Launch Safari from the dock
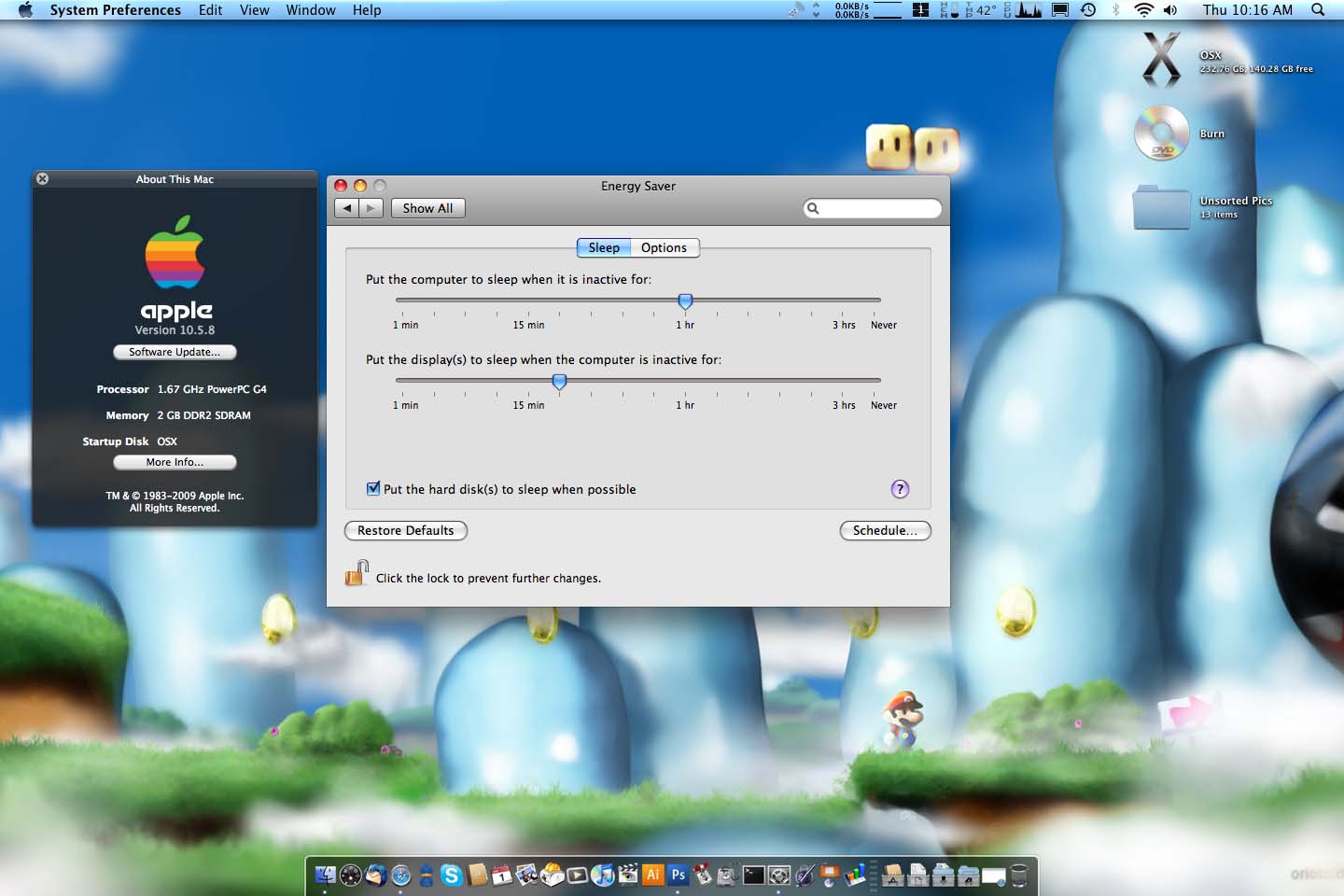The width and height of the screenshot is (1344, 896). click(x=401, y=875)
